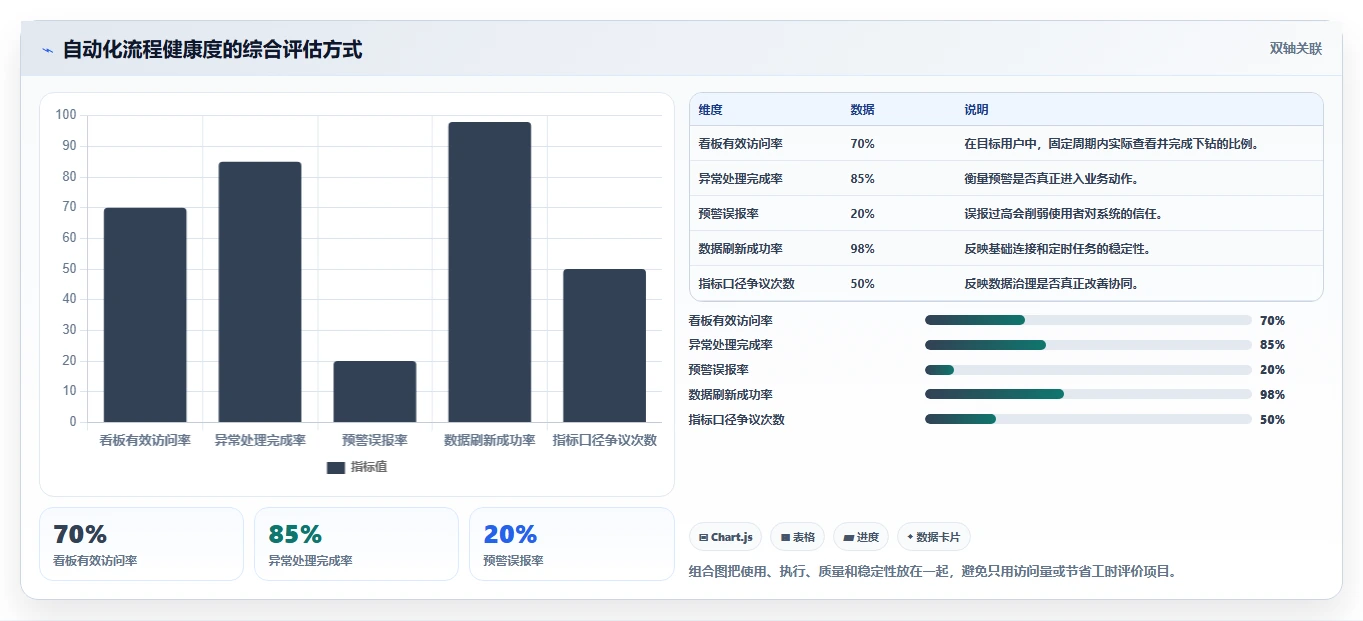
Task: Select the 数据卡片 chip
Action: 933,537
